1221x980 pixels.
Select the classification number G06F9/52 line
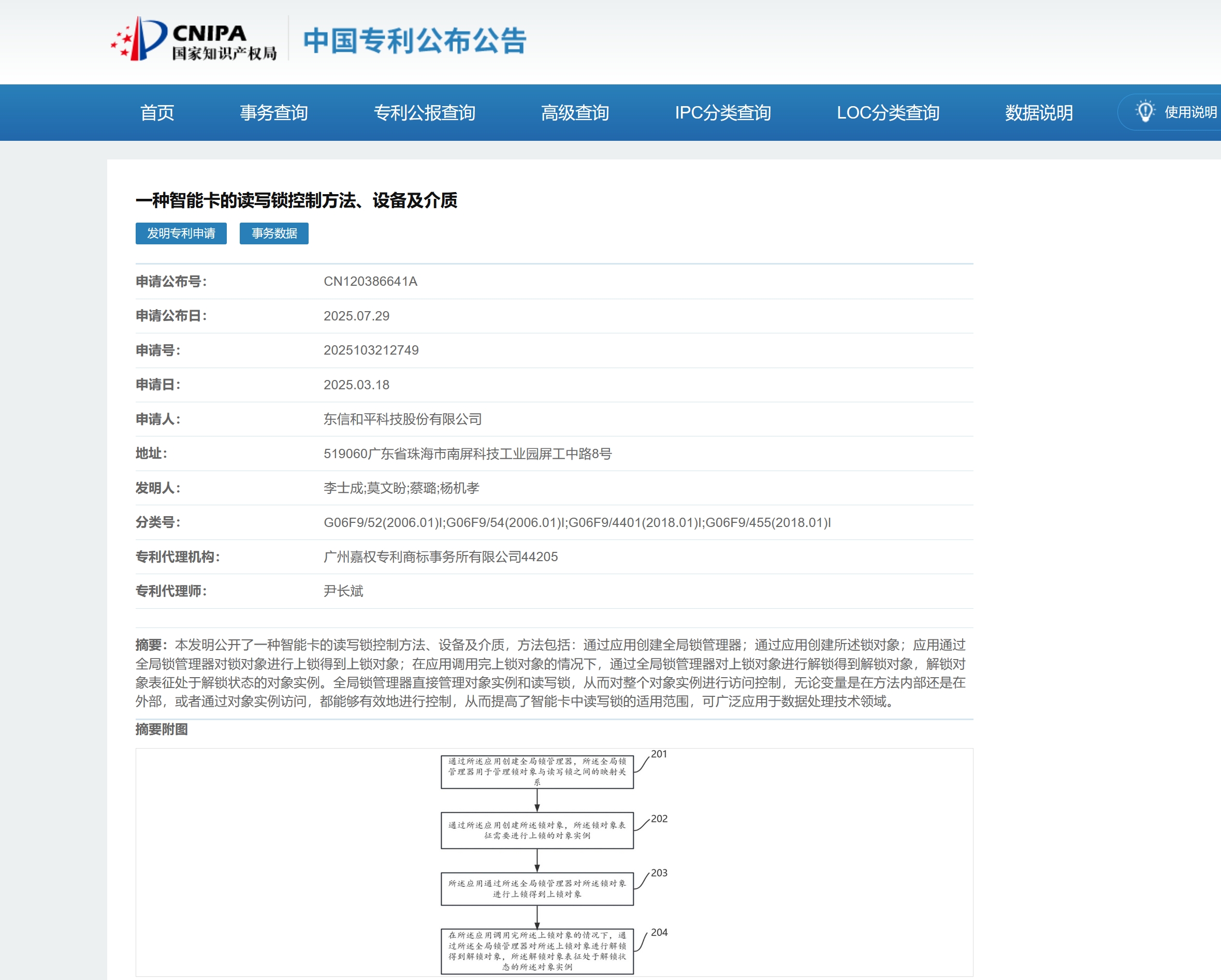point(577,522)
